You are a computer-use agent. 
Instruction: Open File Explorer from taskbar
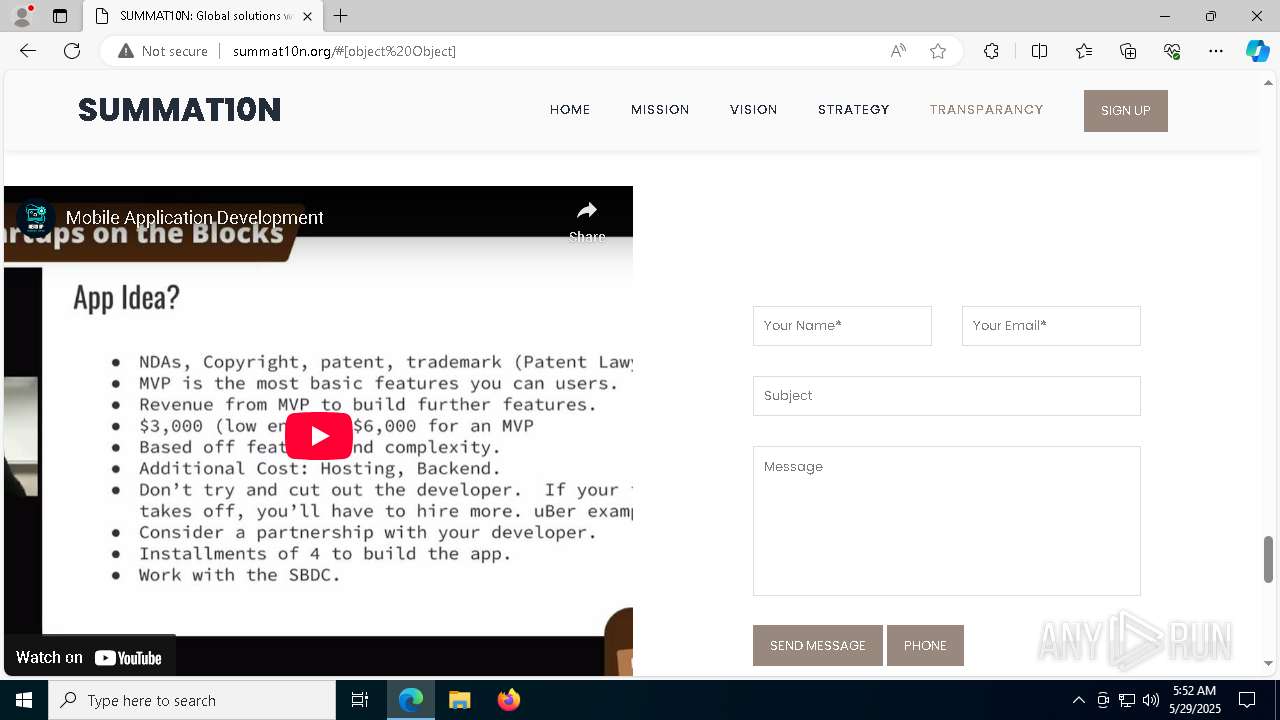(460, 700)
